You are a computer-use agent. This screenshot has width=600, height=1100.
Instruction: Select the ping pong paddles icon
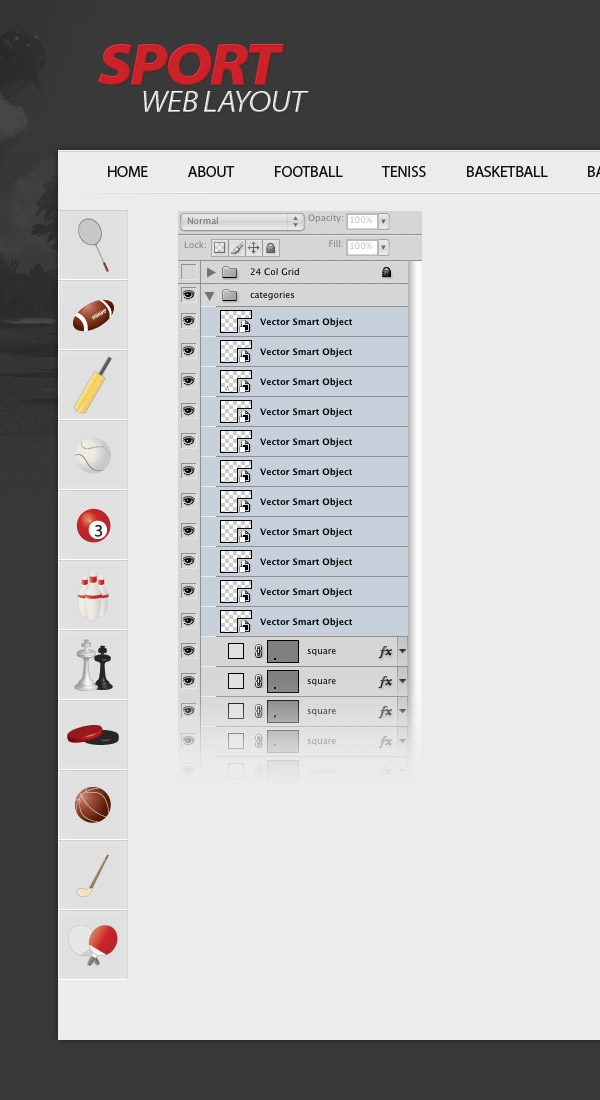coord(93,945)
